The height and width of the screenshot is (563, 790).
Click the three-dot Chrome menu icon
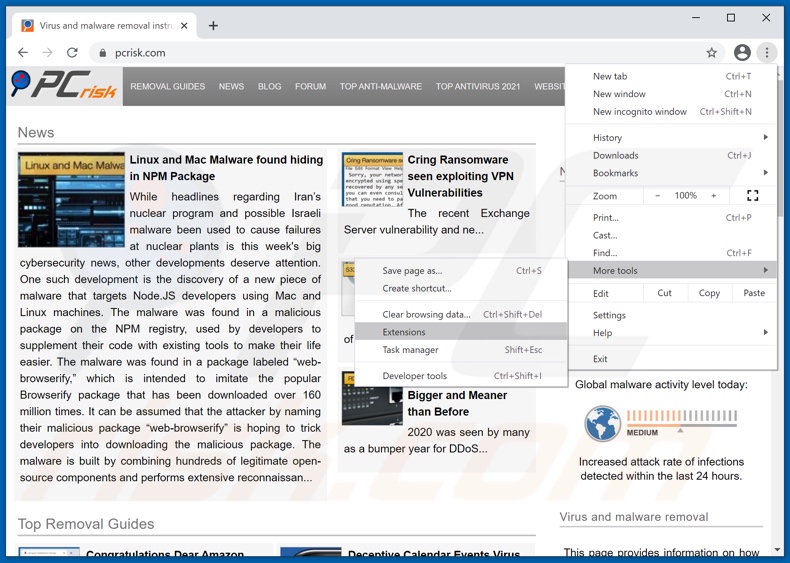click(767, 53)
